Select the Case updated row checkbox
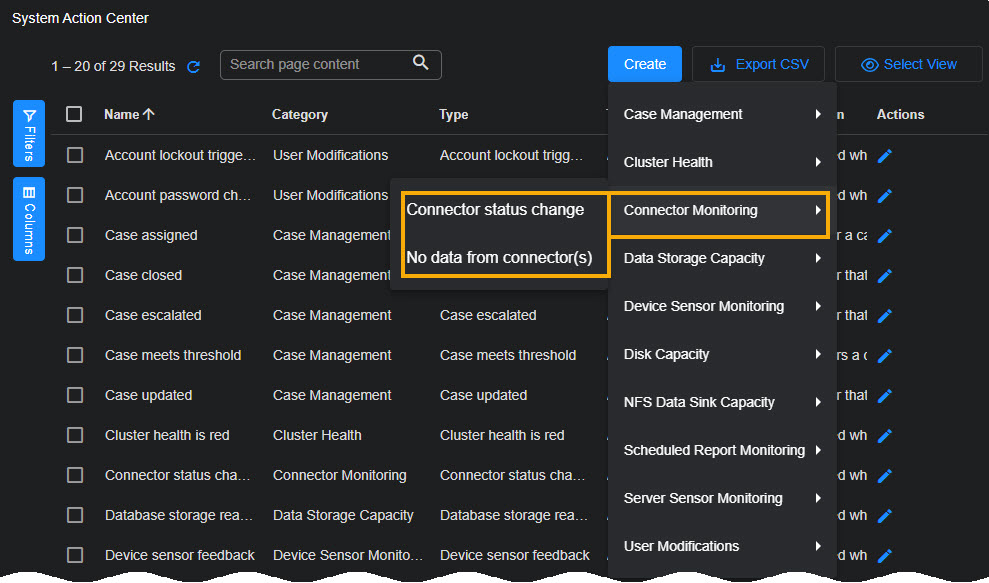Screen dimensions: 989x583 75,395
